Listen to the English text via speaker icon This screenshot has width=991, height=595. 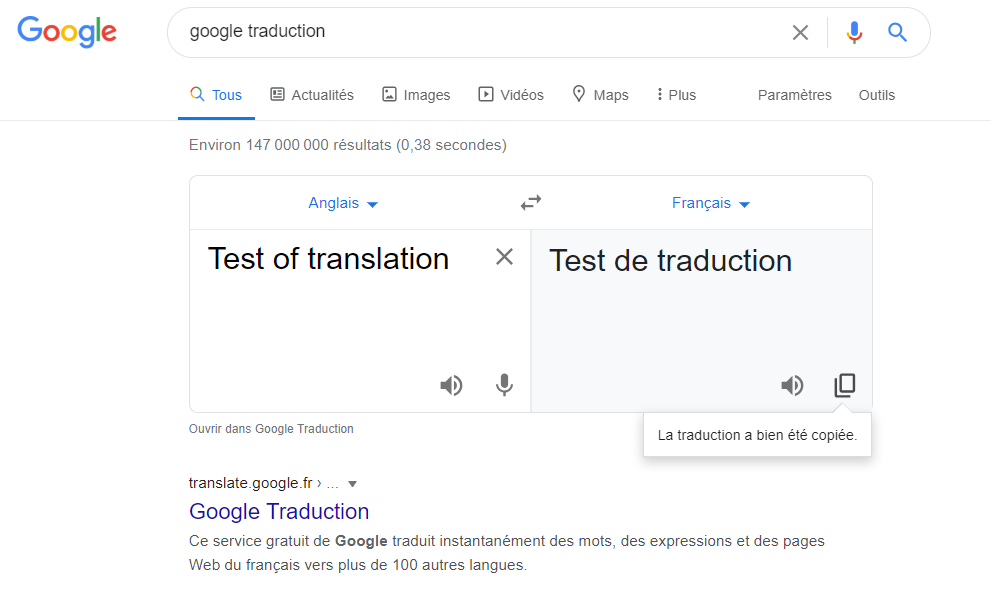pos(451,385)
